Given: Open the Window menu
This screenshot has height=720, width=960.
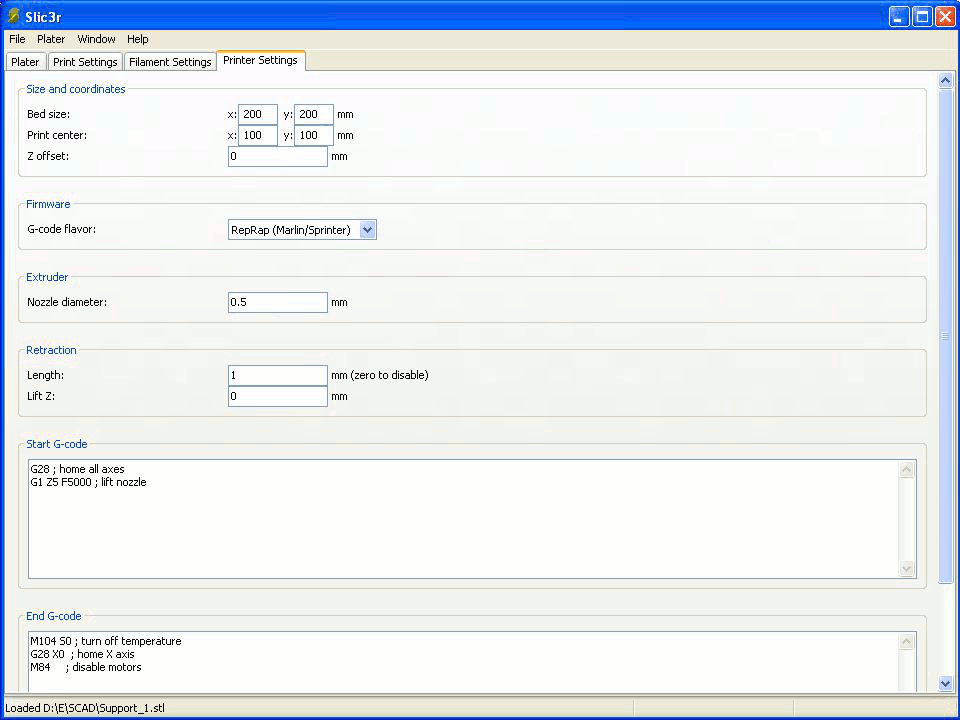Looking at the screenshot, I should [96, 39].
